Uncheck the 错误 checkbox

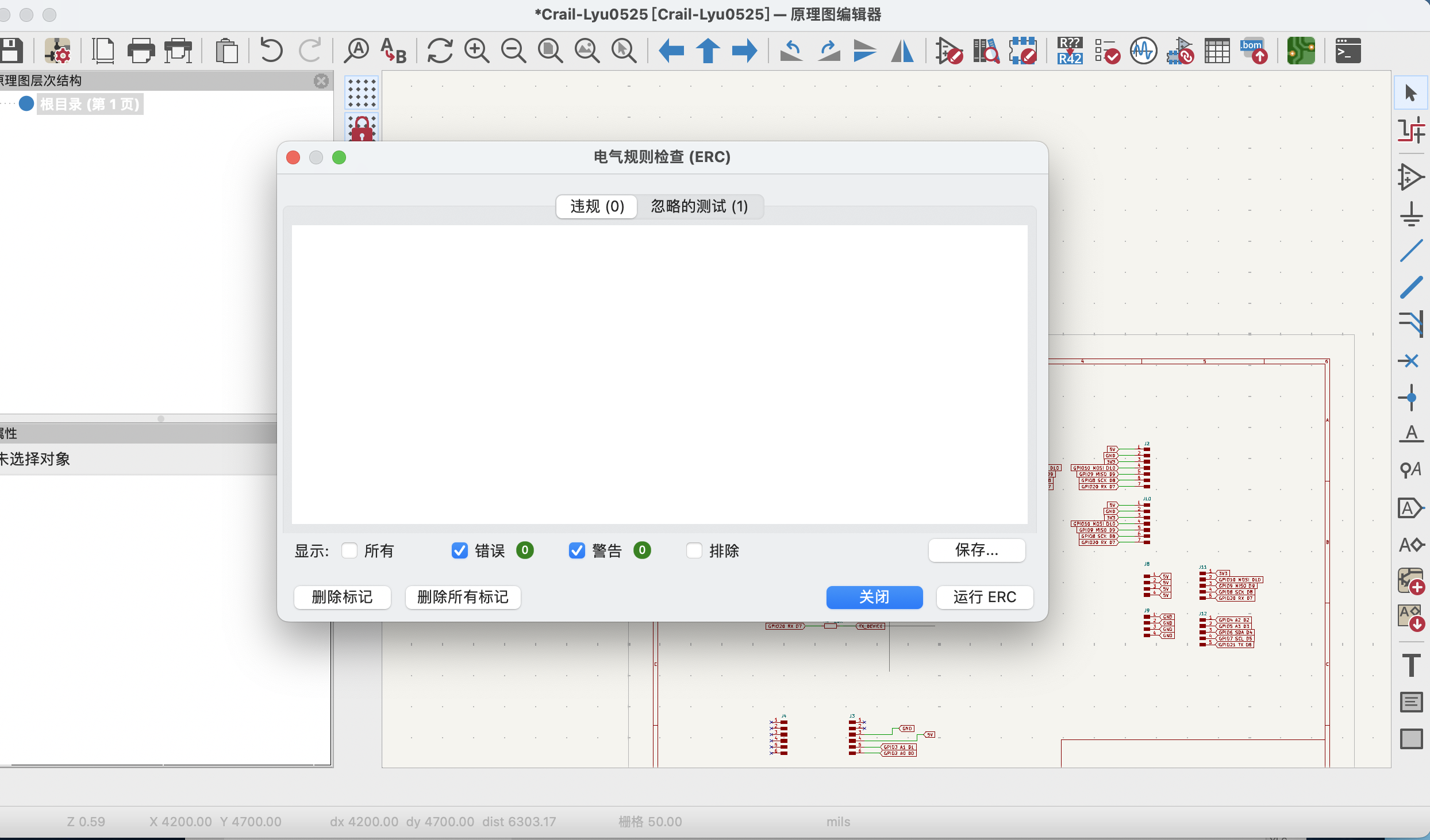[x=460, y=550]
